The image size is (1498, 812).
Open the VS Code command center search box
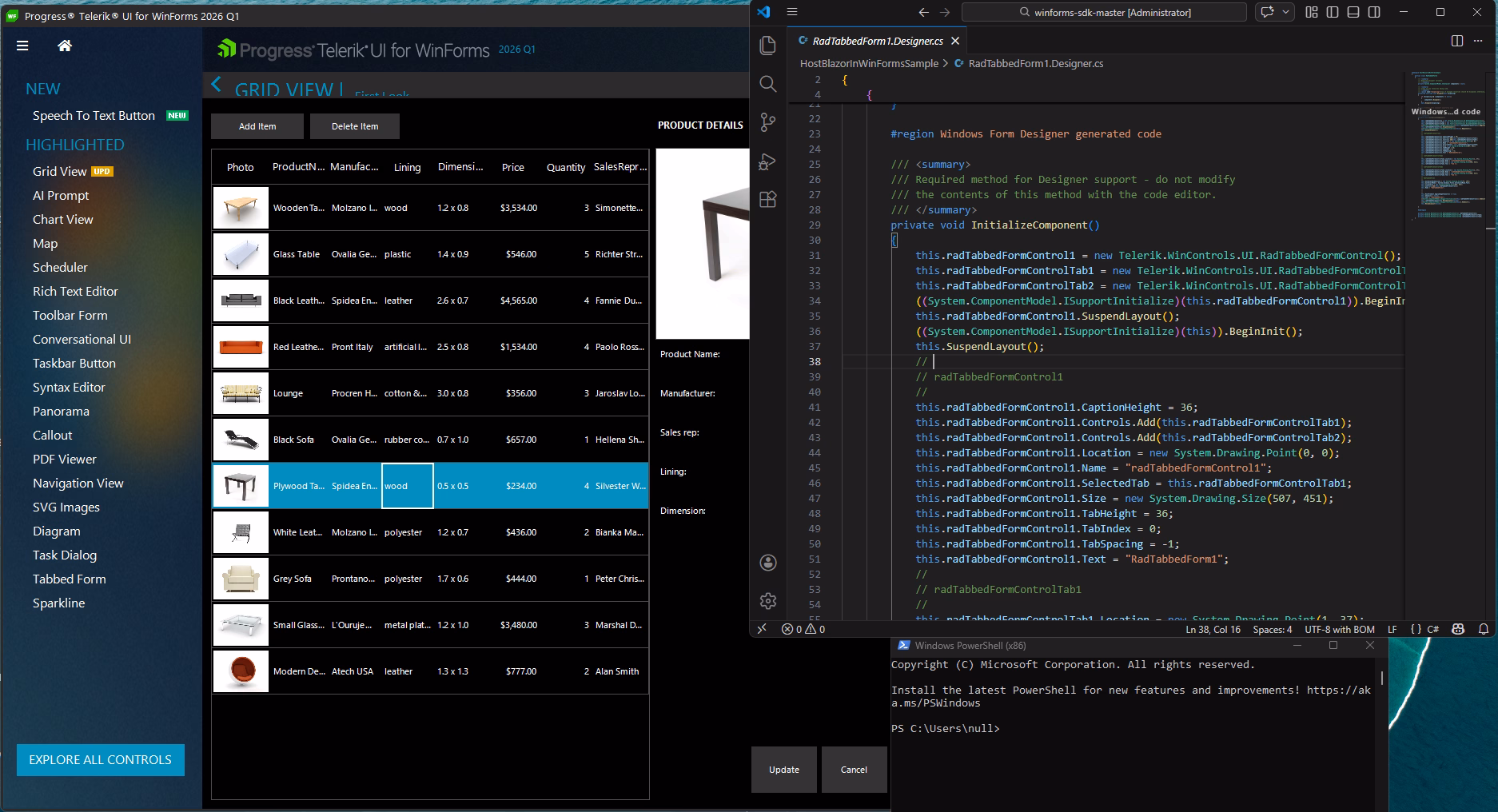pos(1104,12)
